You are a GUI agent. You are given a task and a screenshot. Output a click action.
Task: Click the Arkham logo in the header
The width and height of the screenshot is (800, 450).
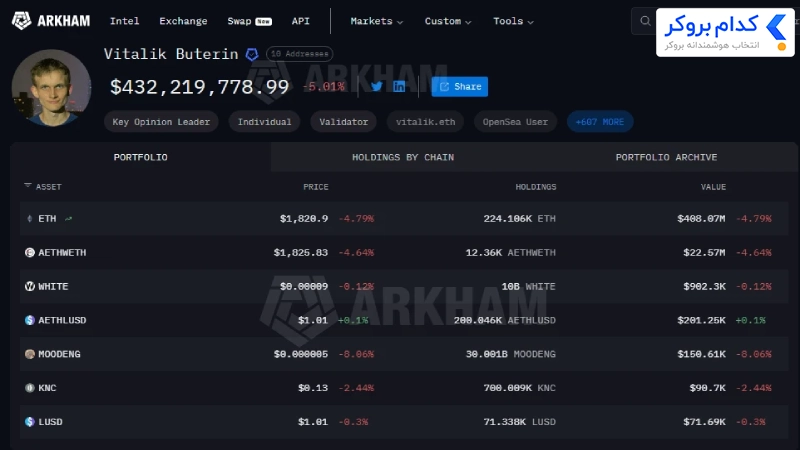[x=51, y=21]
